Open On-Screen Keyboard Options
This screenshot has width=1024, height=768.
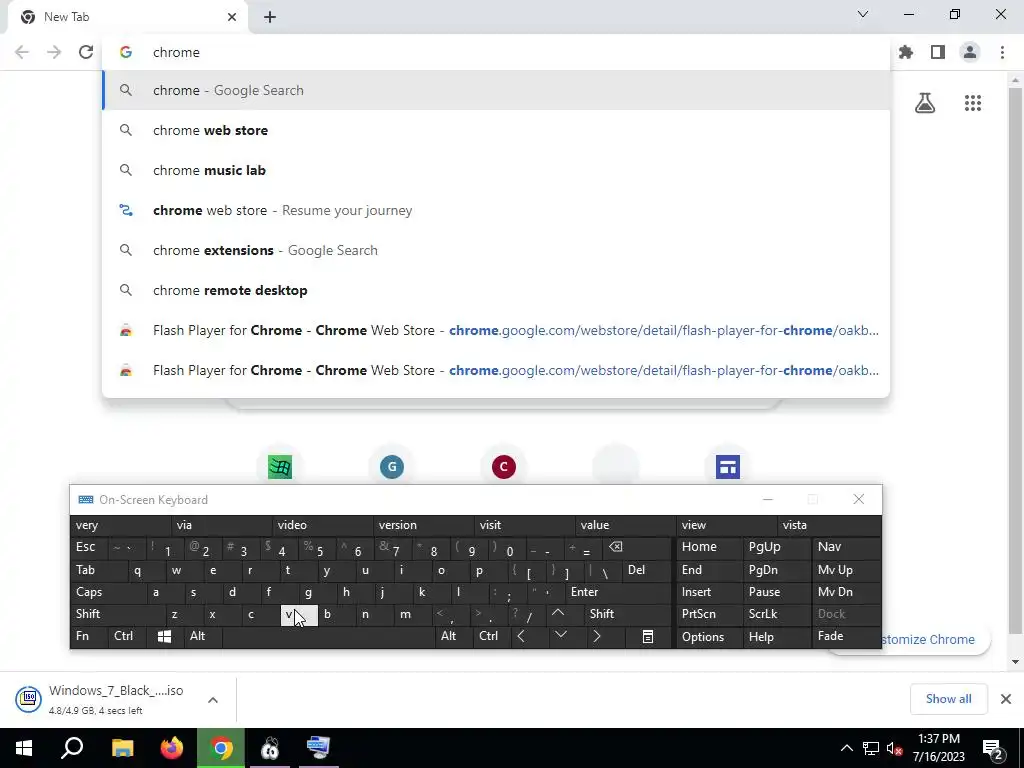(709, 637)
